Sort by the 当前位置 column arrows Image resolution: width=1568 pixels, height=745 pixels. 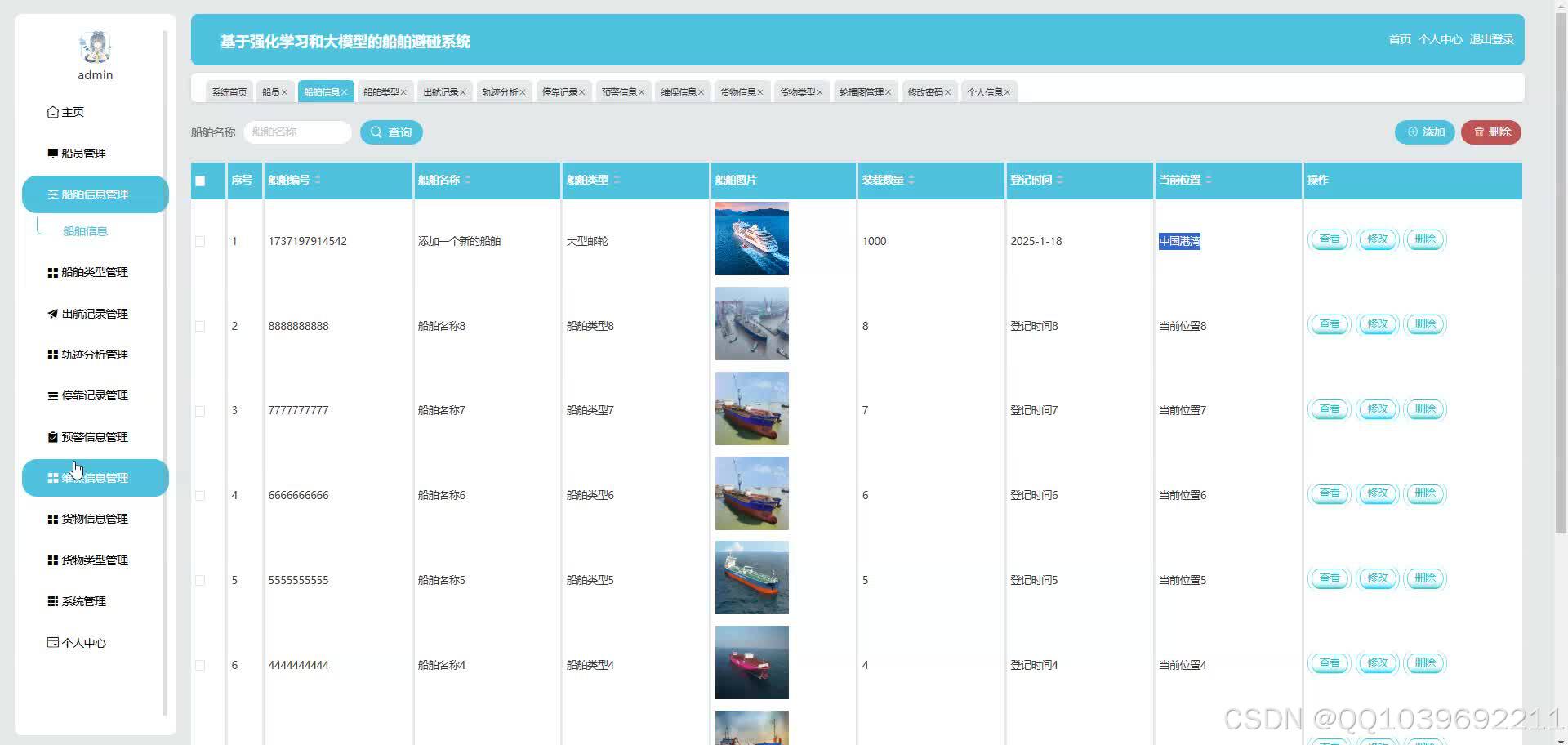point(1209,180)
